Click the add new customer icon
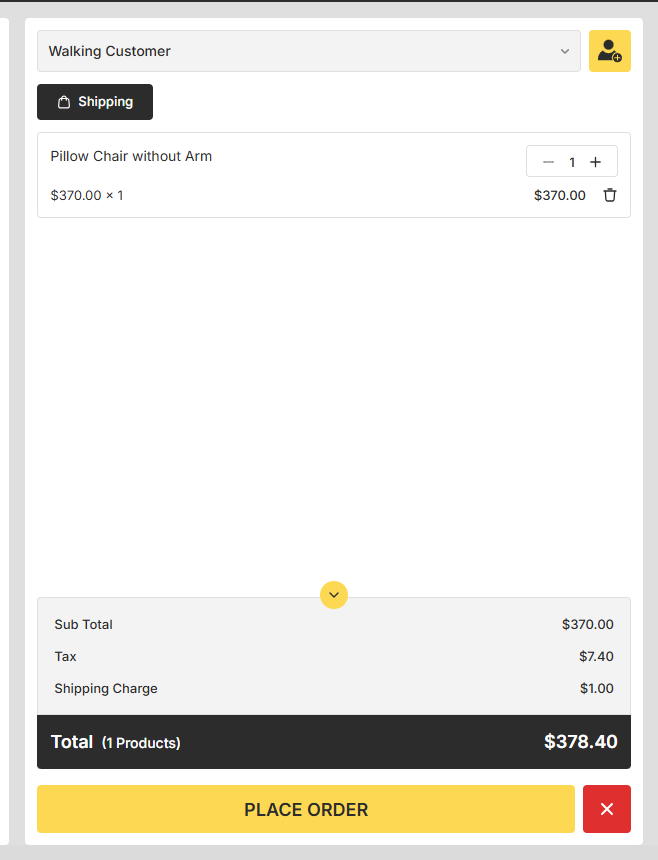 click(x=609, y=51)
